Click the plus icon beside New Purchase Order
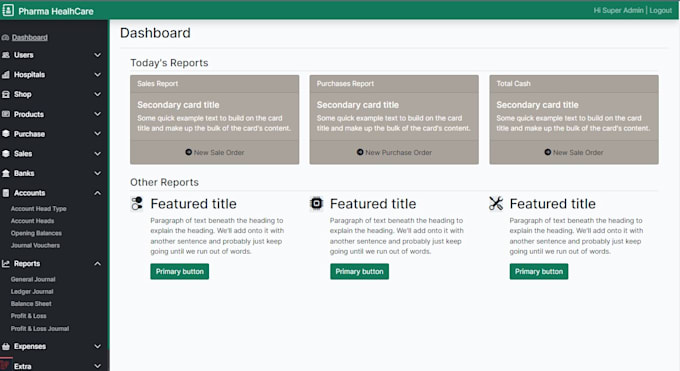Image resolution: width=680 pixels, height=371 pixels. [x=360, y=152]
